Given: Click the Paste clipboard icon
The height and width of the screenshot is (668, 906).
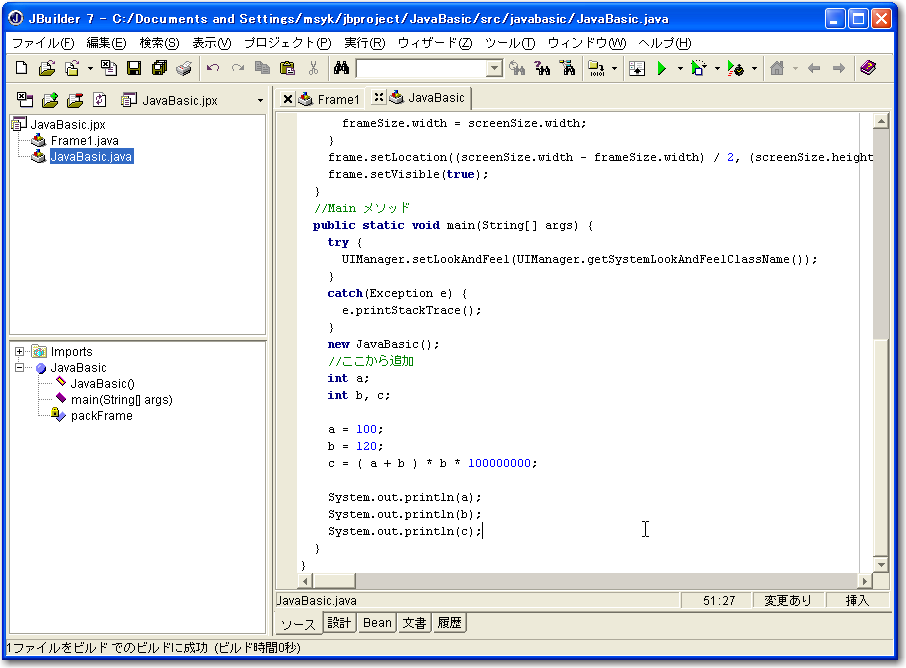Looking at the screenshot, I should tap(288, 68).
